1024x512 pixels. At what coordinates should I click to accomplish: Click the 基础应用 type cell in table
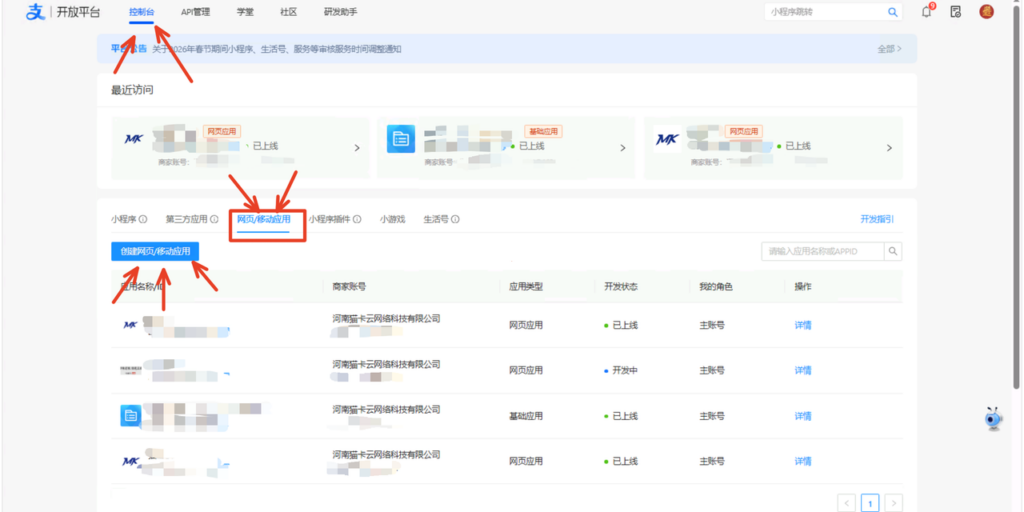click(x=526, y=416)
